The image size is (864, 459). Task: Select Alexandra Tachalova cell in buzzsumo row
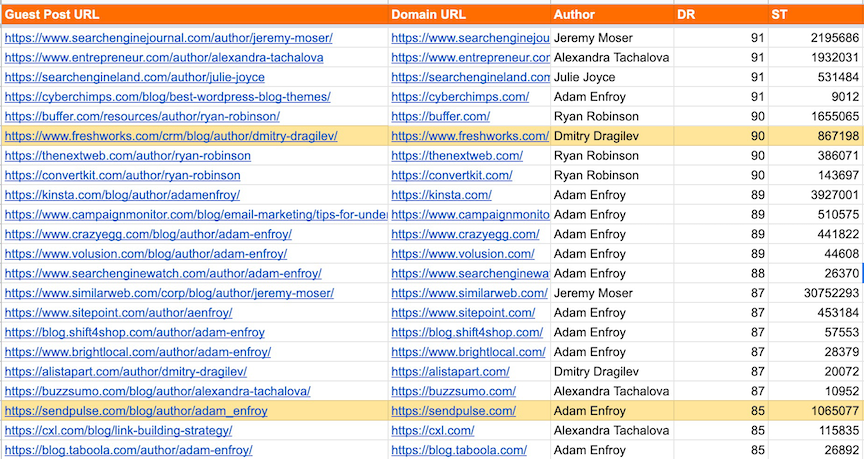coord(612,392)
